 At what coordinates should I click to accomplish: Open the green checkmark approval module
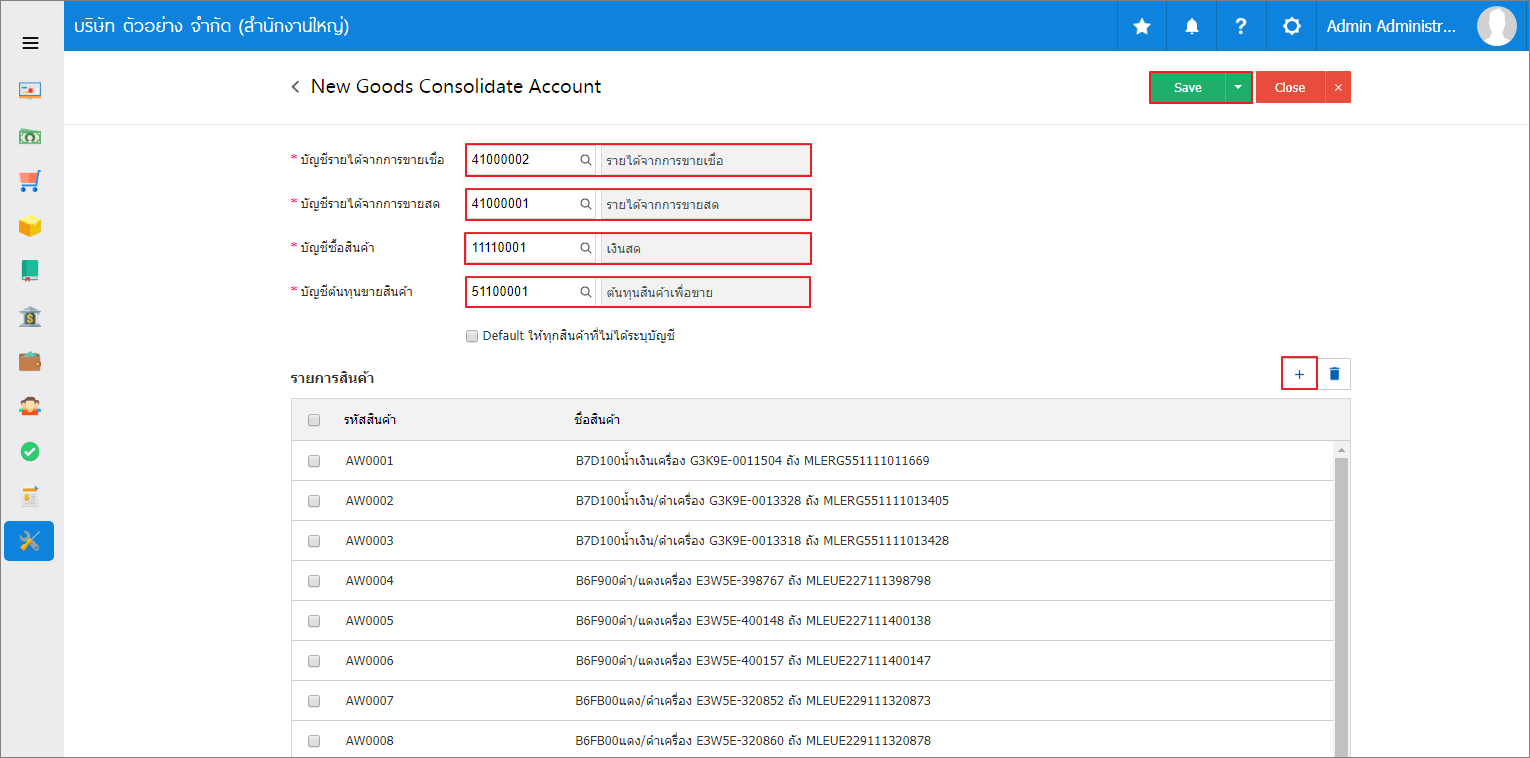29,451
